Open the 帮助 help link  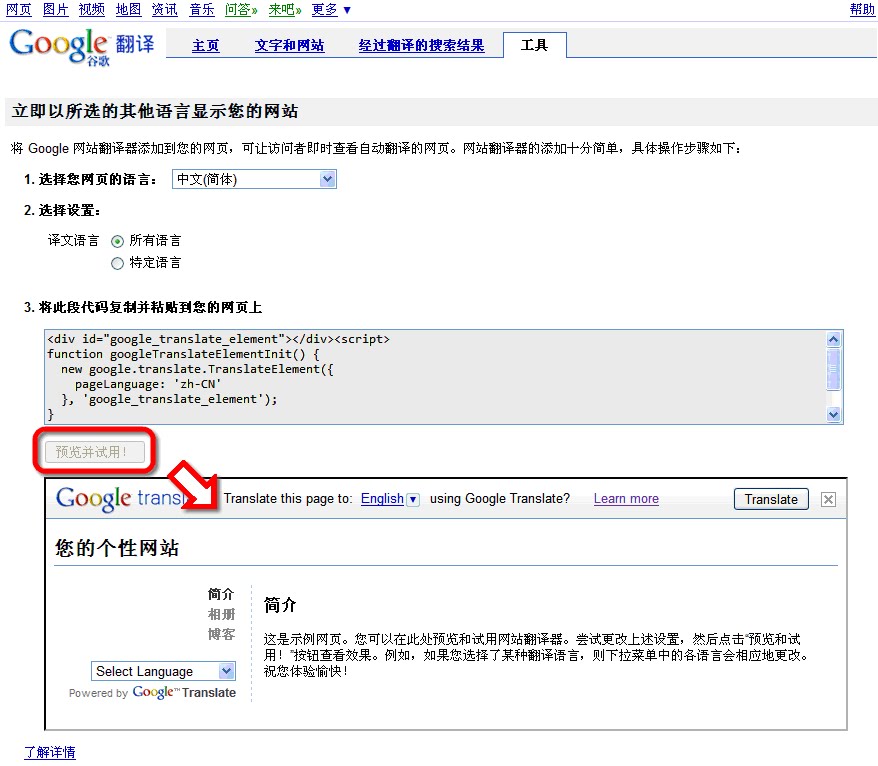862,10
